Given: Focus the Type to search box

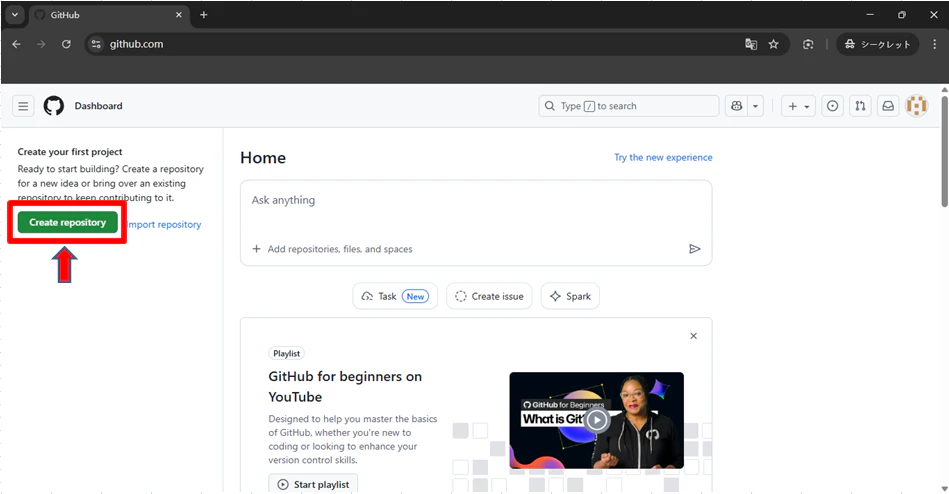Looking at the screenshot, I should pos(628,106).
